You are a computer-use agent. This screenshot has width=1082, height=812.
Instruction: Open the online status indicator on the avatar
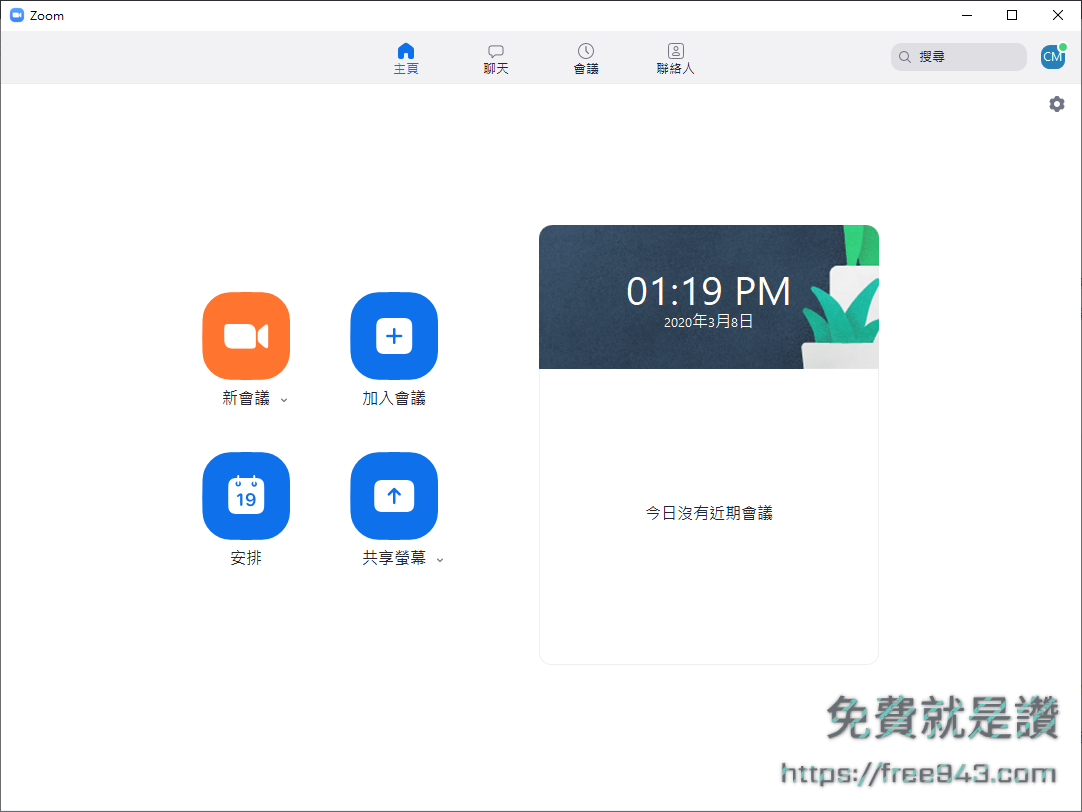click(x=1062, y=47)
